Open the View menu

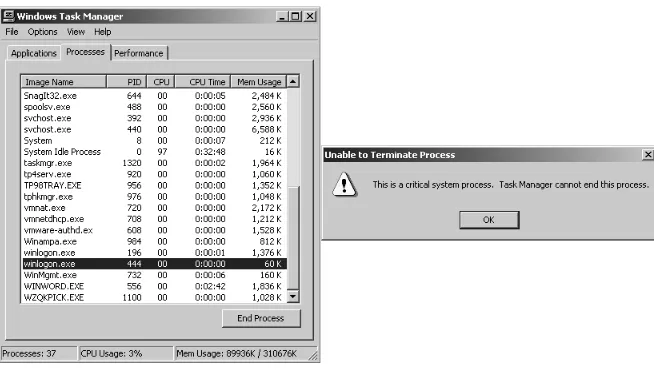(76, 32)
